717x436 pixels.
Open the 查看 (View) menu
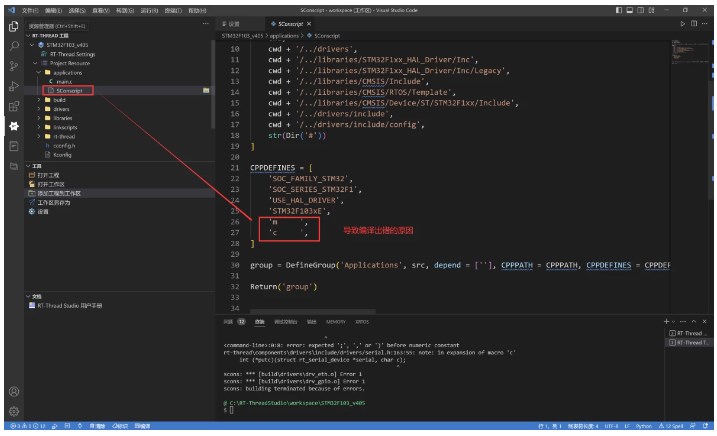101,10
